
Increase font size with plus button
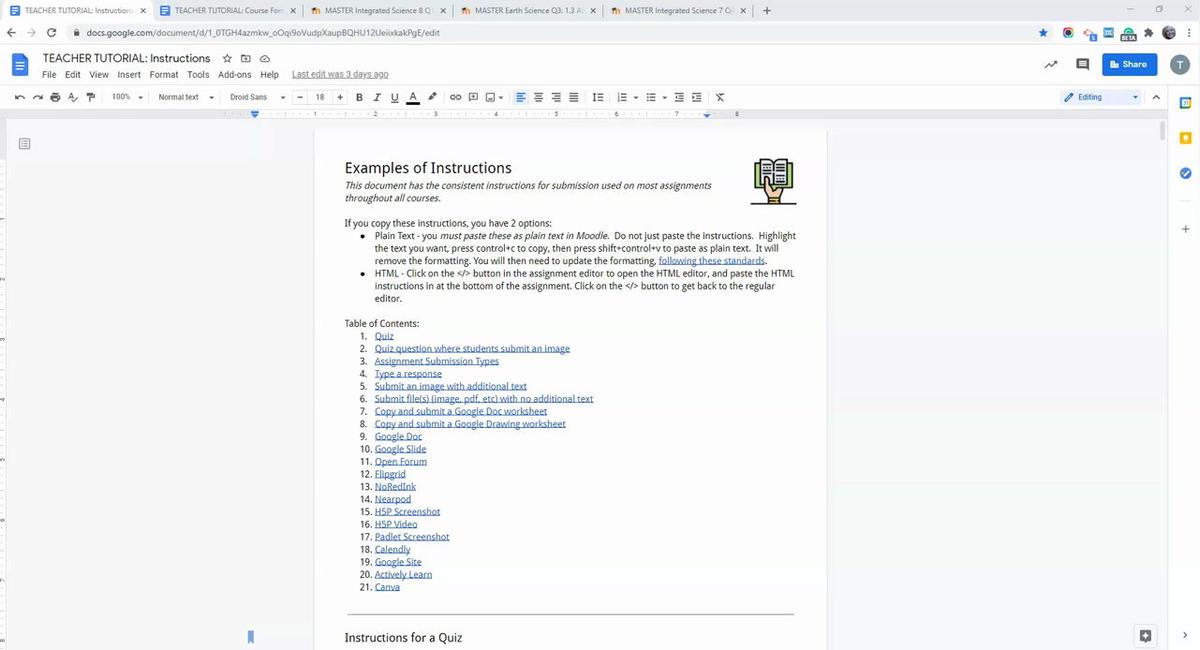340,97
